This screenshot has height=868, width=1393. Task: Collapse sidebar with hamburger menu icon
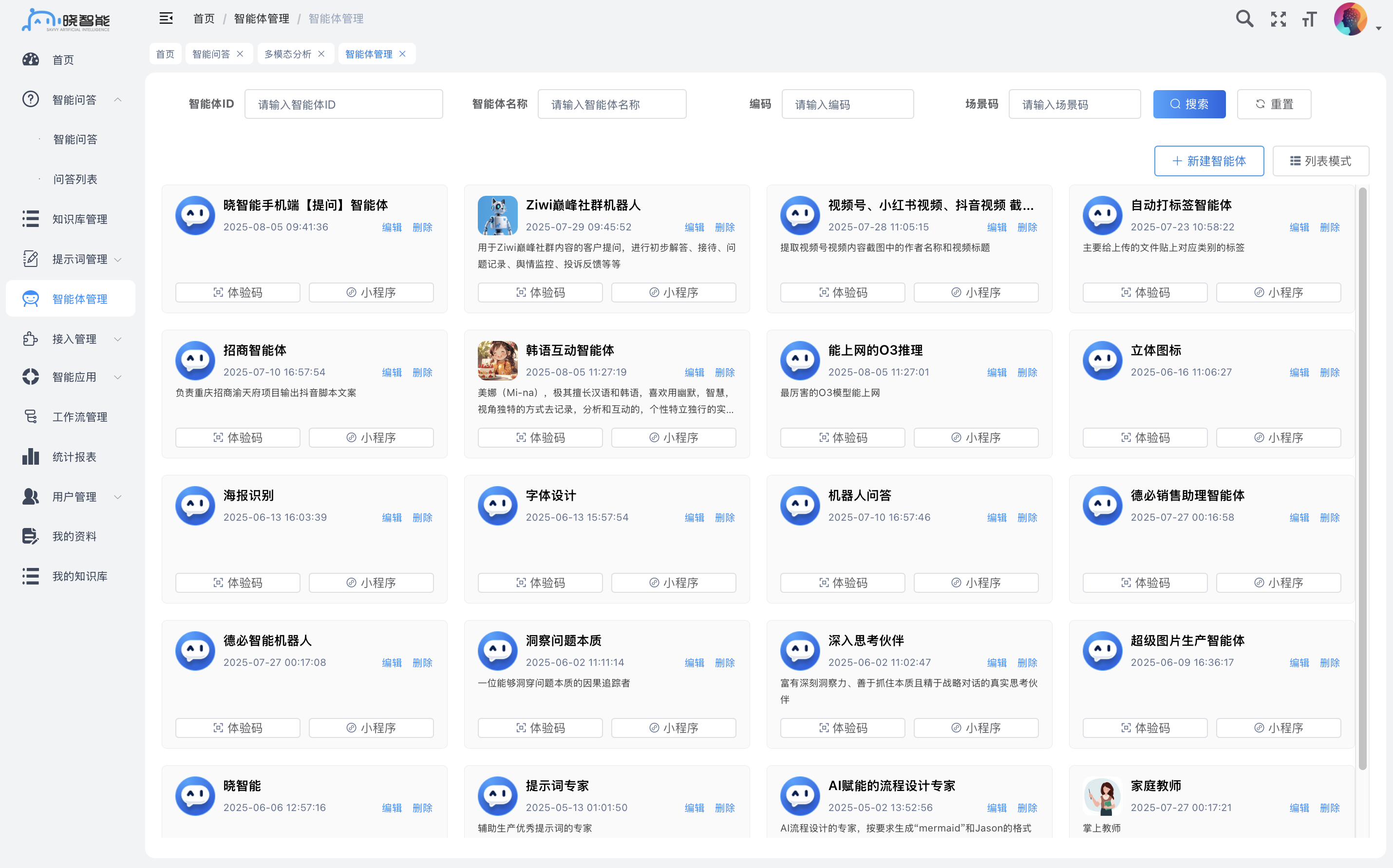[166, 19]
